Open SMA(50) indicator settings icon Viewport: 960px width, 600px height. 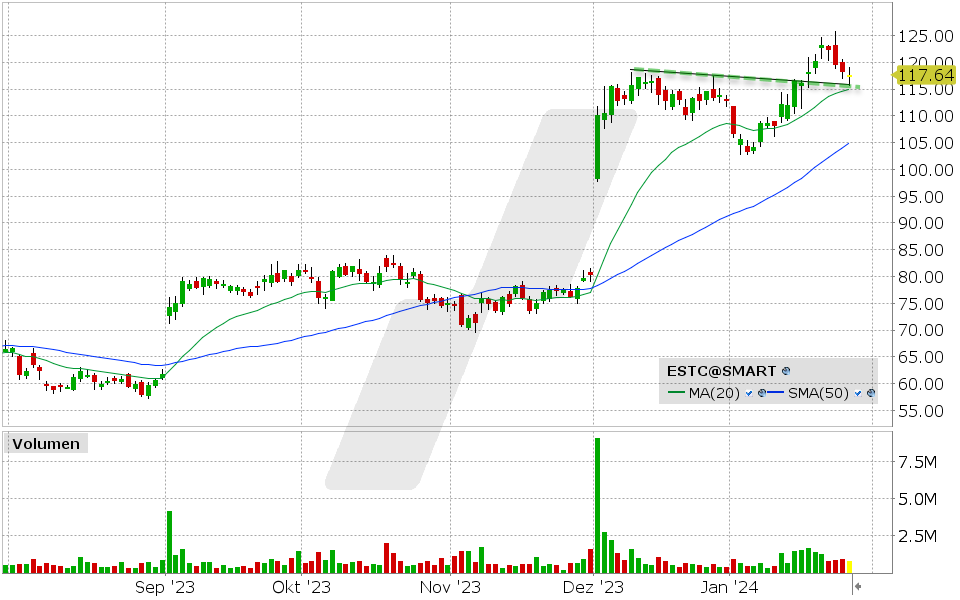tap(870, 394)
